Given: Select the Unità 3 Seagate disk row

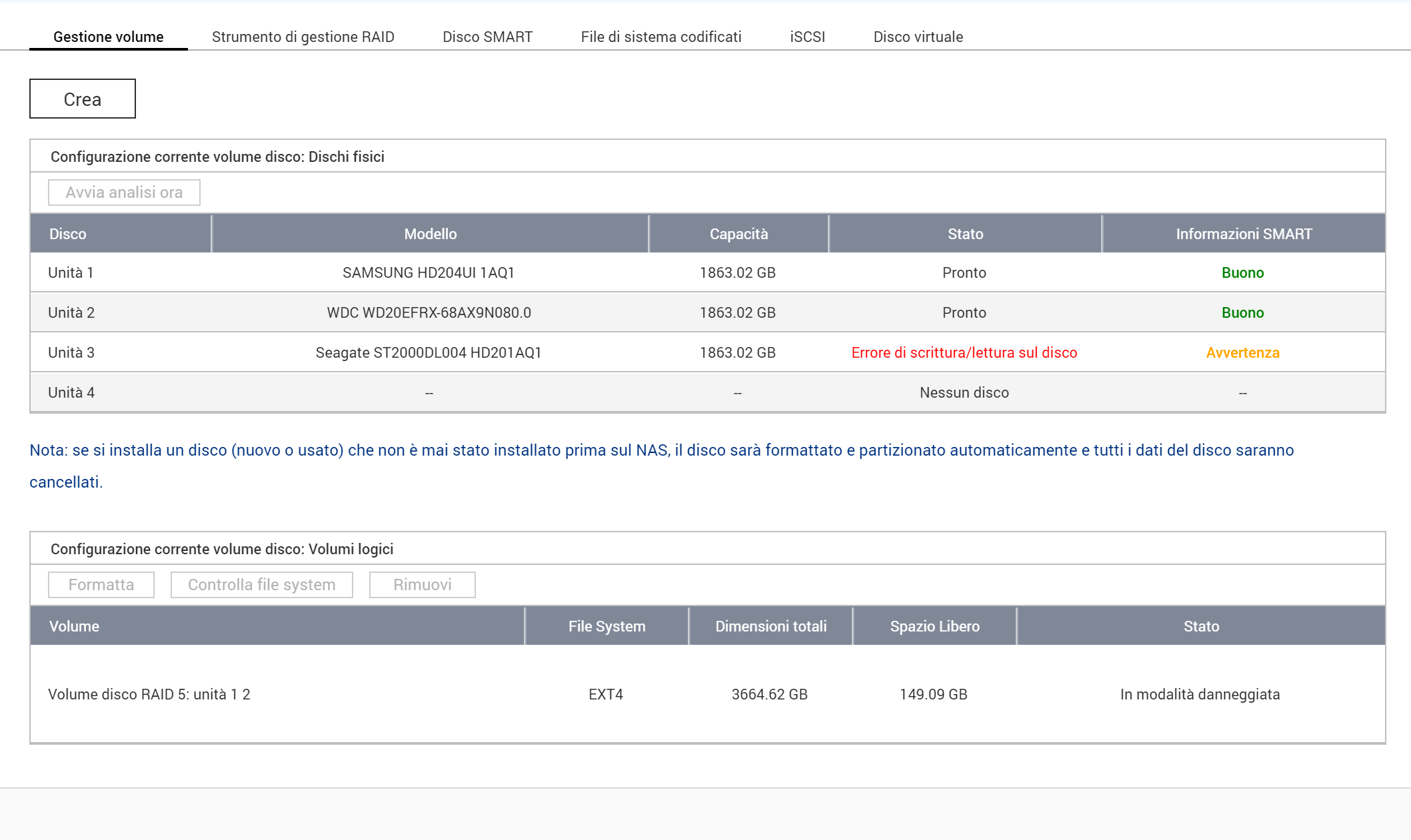Looking at the screenshot, I should coord(428,352).
